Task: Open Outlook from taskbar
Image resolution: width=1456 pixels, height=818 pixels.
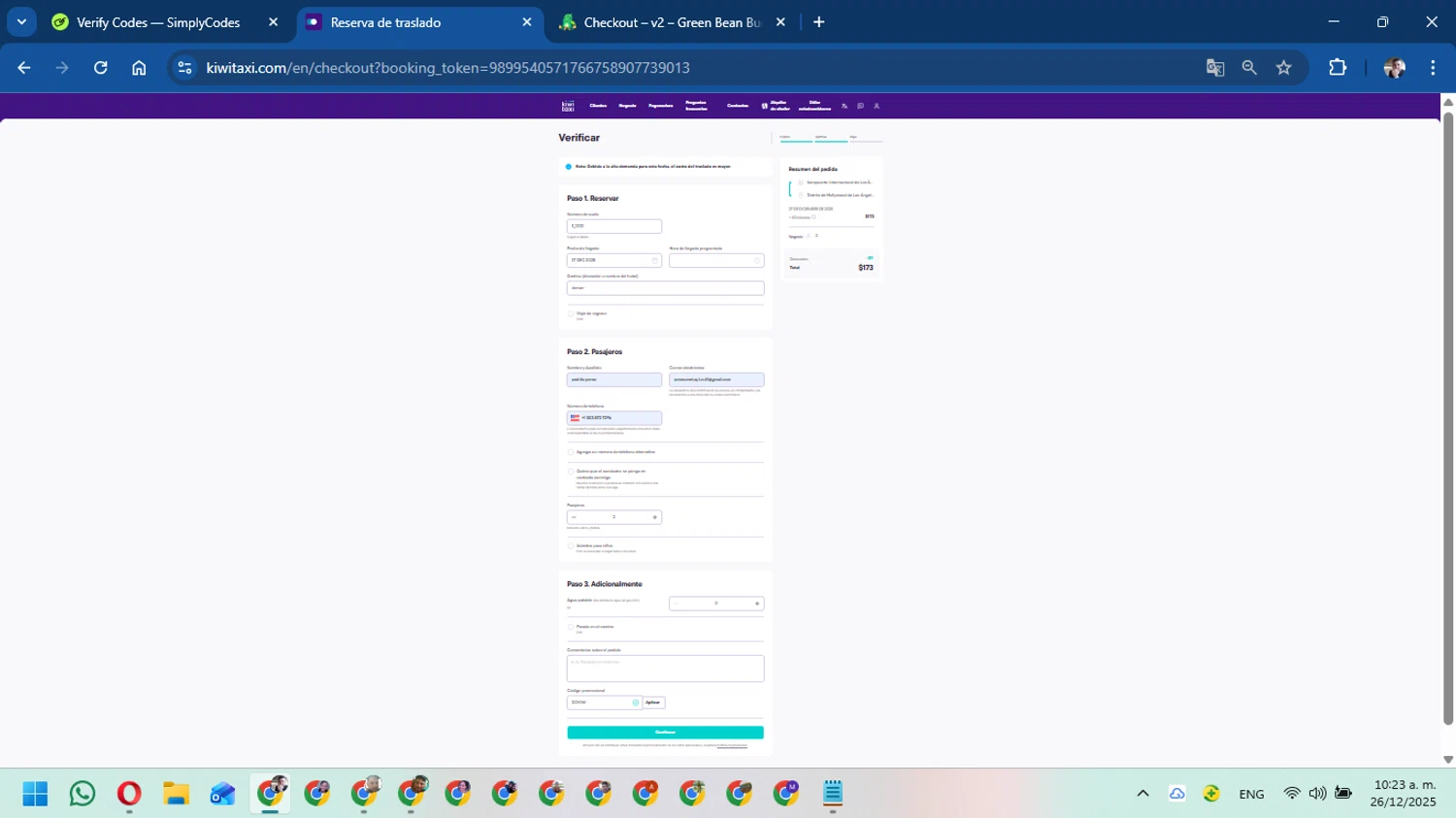Action: [222, 794]
